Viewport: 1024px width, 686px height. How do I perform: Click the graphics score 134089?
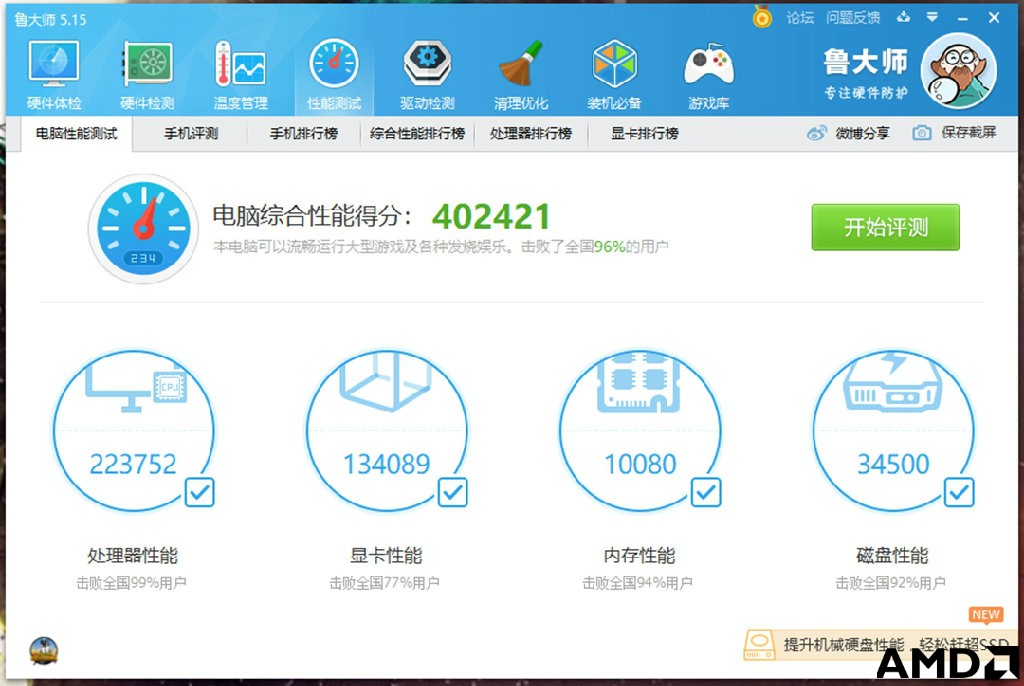tap(387, 465)
